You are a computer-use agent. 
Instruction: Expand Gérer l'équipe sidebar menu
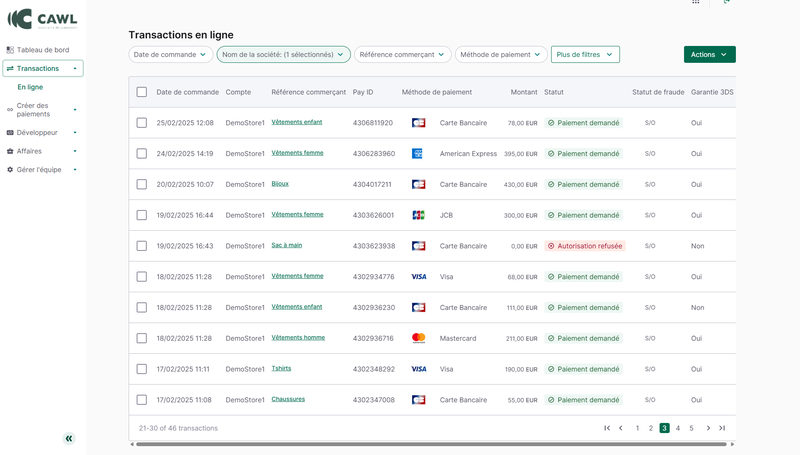75,169
